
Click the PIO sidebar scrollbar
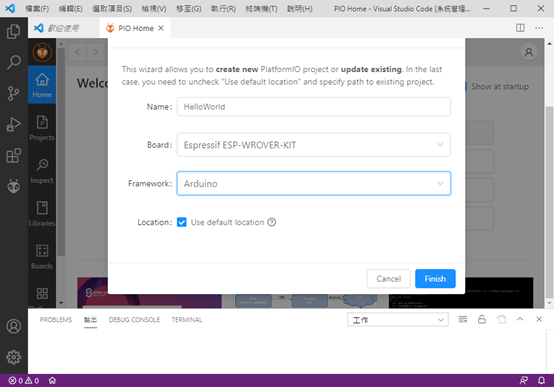[61, 152]
